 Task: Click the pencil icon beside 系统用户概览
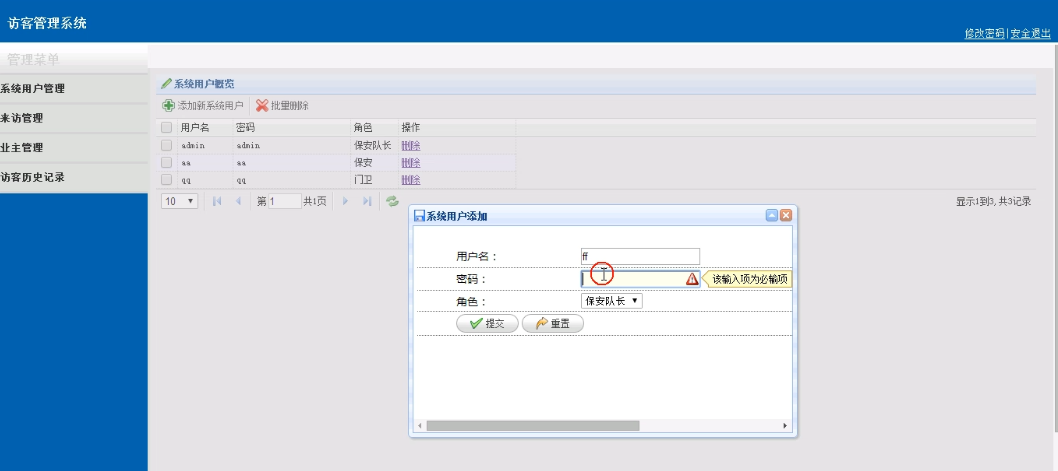pos(166,84)
